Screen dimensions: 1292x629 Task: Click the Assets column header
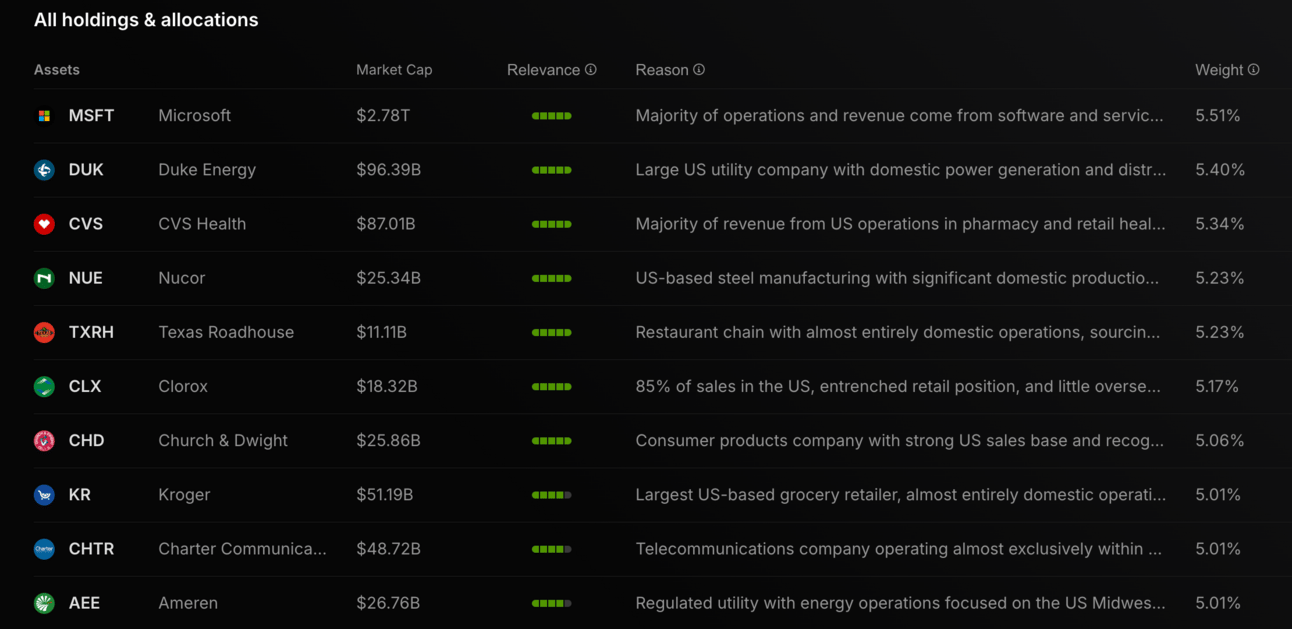(57, 70)
